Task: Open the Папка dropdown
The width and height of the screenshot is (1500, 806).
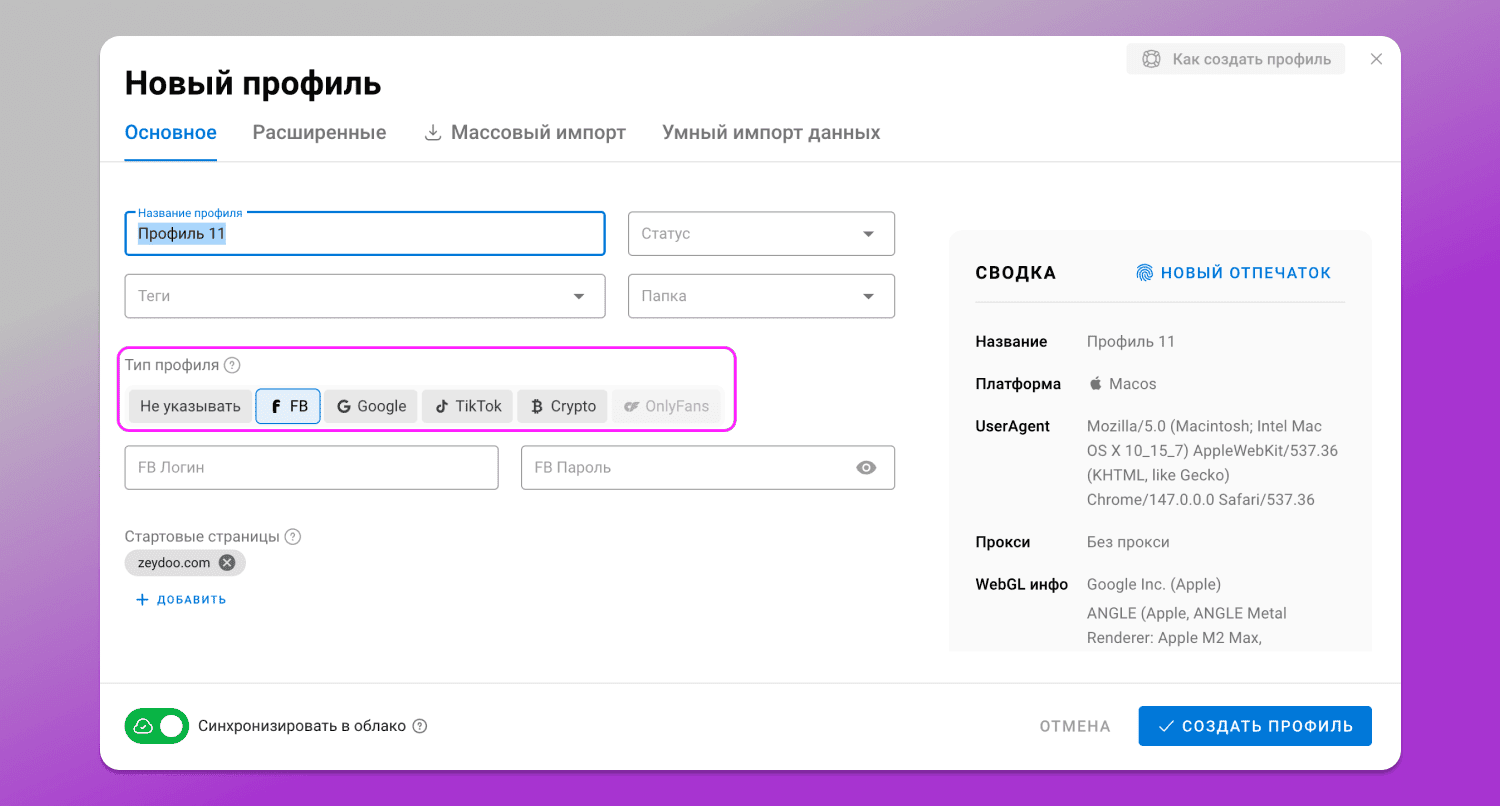Action: [x=761, y=296]
